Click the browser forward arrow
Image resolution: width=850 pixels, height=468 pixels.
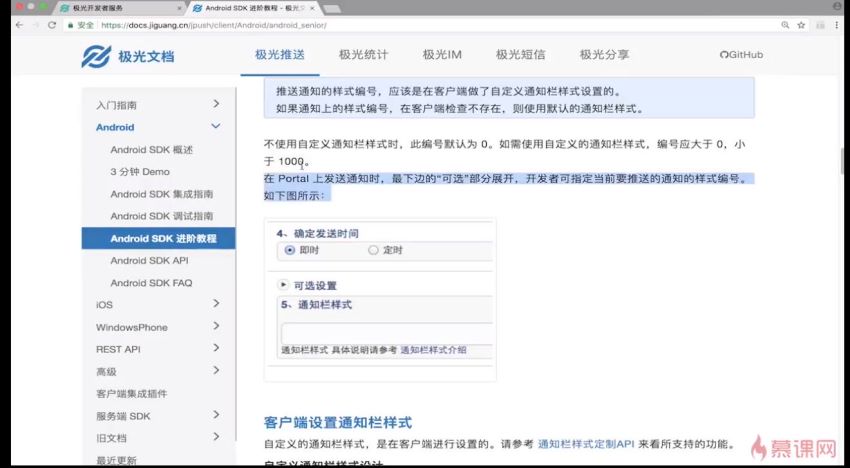34,24
